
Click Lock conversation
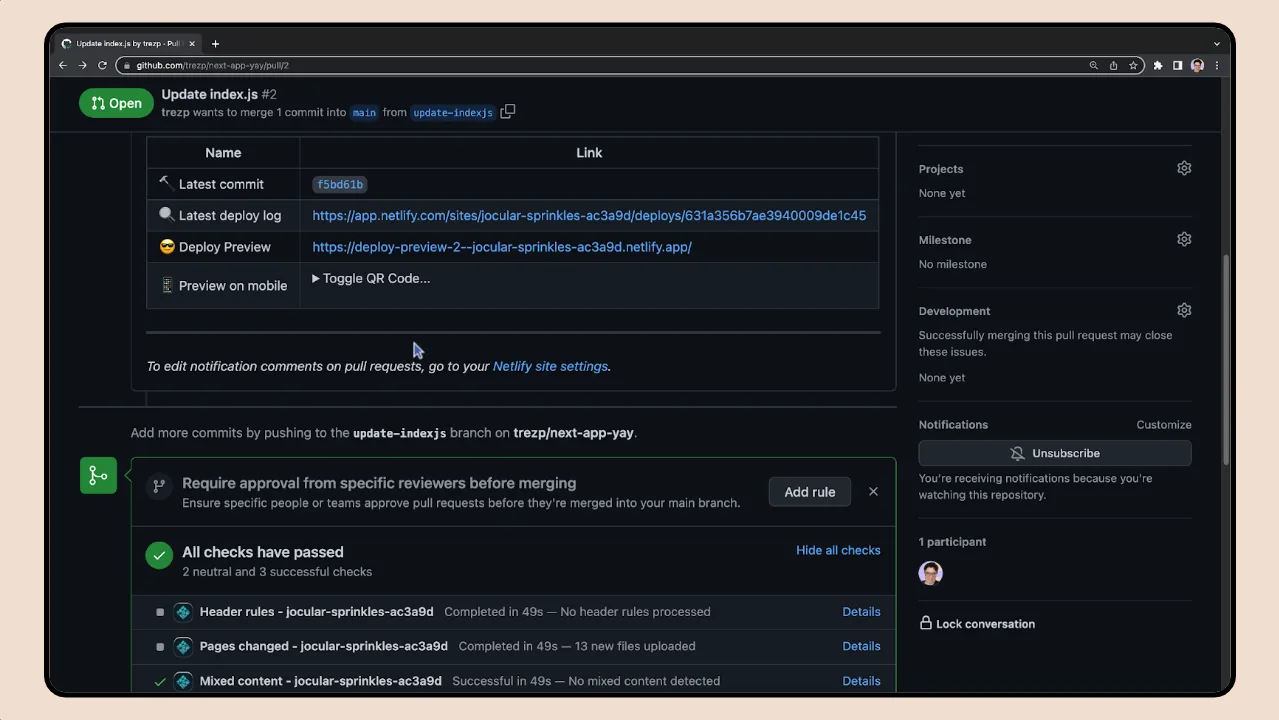[x=977, y=624]
